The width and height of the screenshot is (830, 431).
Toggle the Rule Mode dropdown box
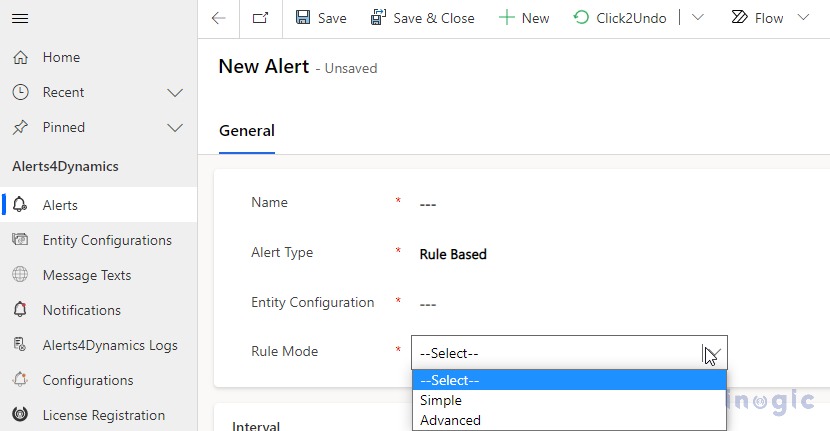click(x=570, y=353)
